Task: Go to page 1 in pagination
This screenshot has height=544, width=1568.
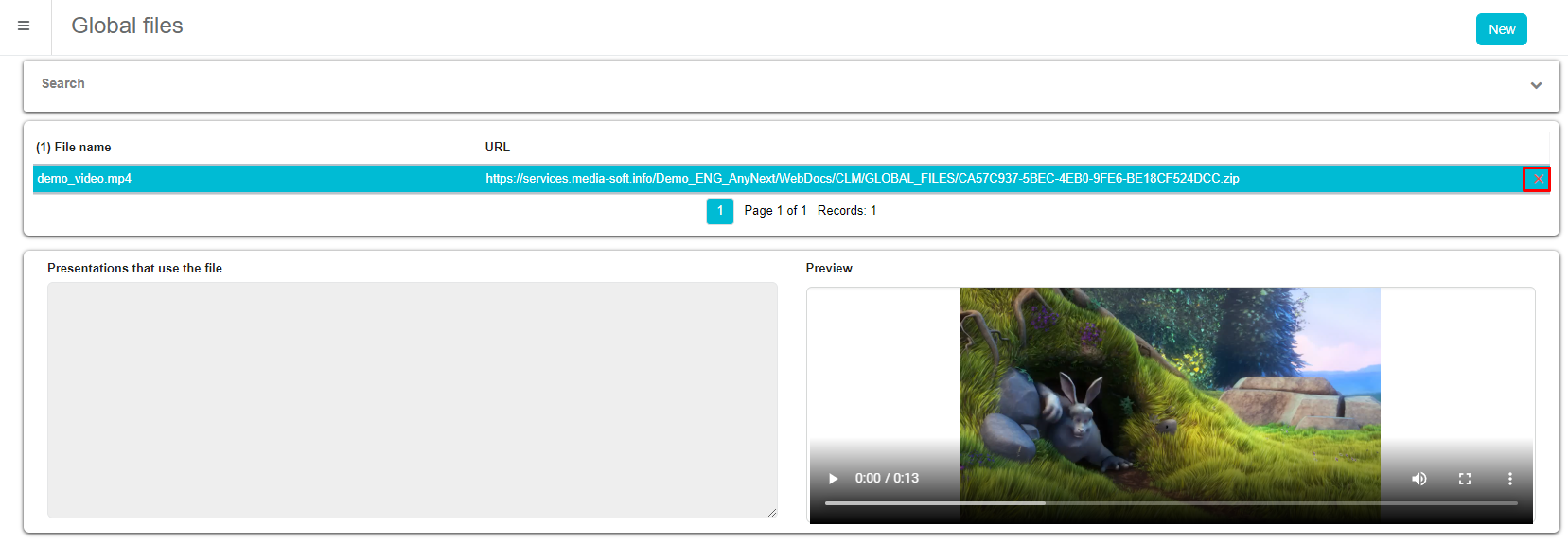Action: [719, 211]
